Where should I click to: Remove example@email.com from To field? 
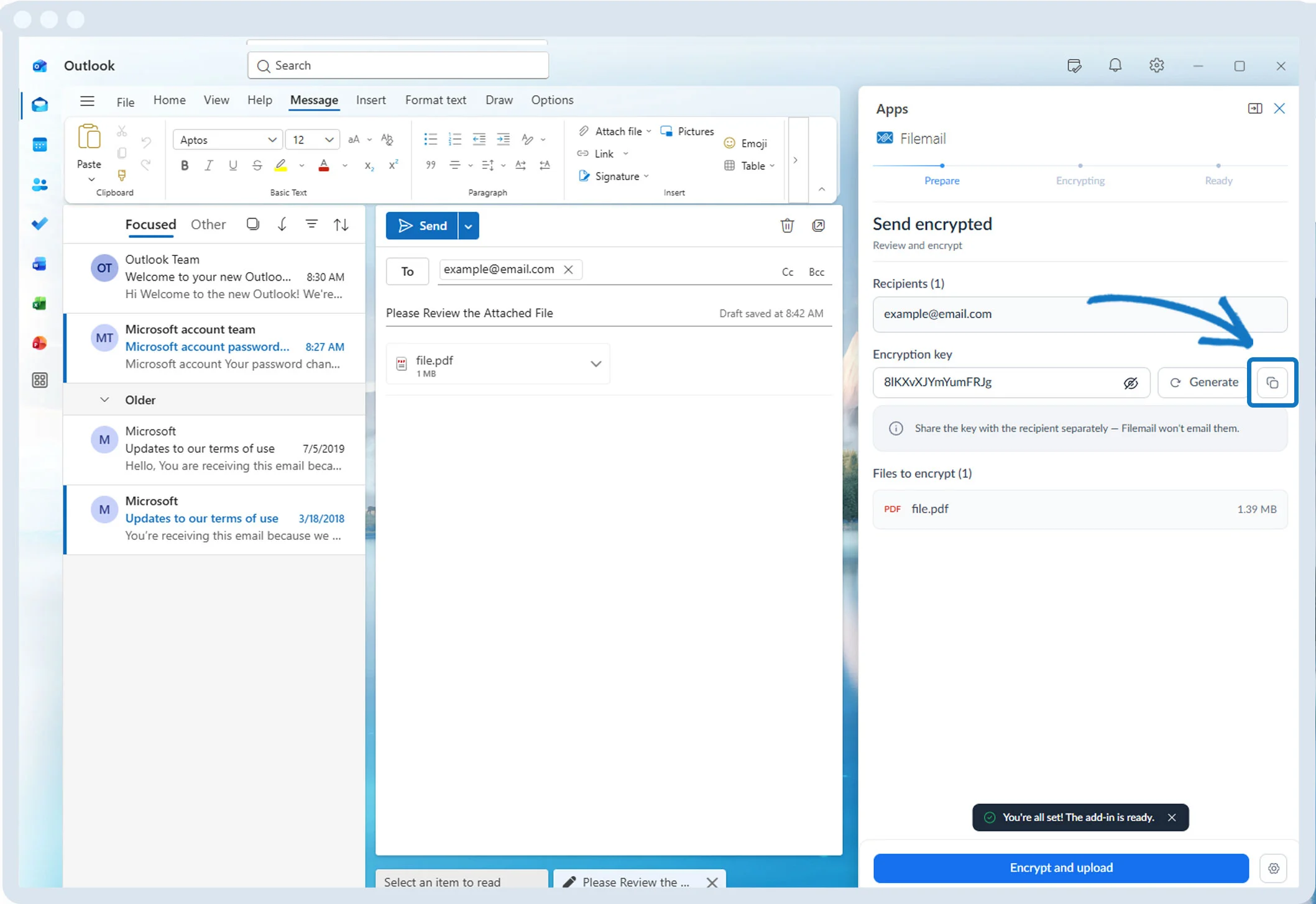pyautogui.click(x=568, y=270)
